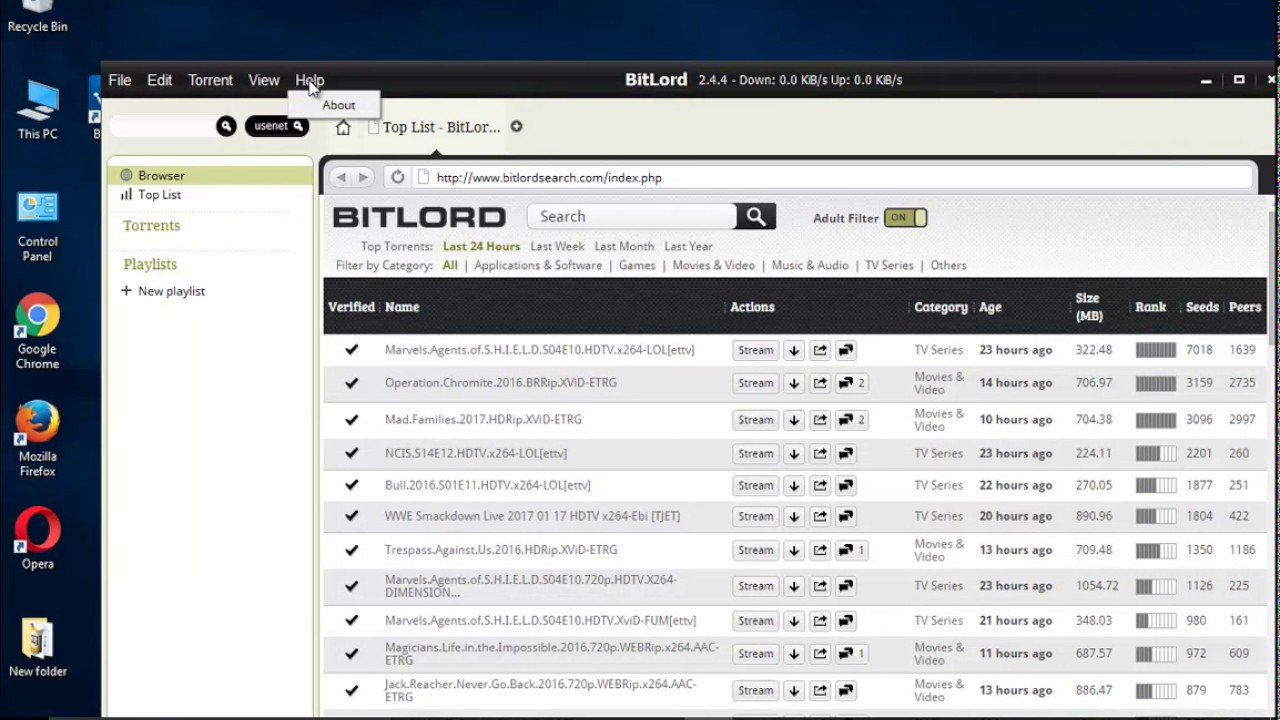This screenshot has height=720, width=1280.
Task: Download Marvels.Agents 720p DIMENSION torrent icon
Action: [794, 586]
